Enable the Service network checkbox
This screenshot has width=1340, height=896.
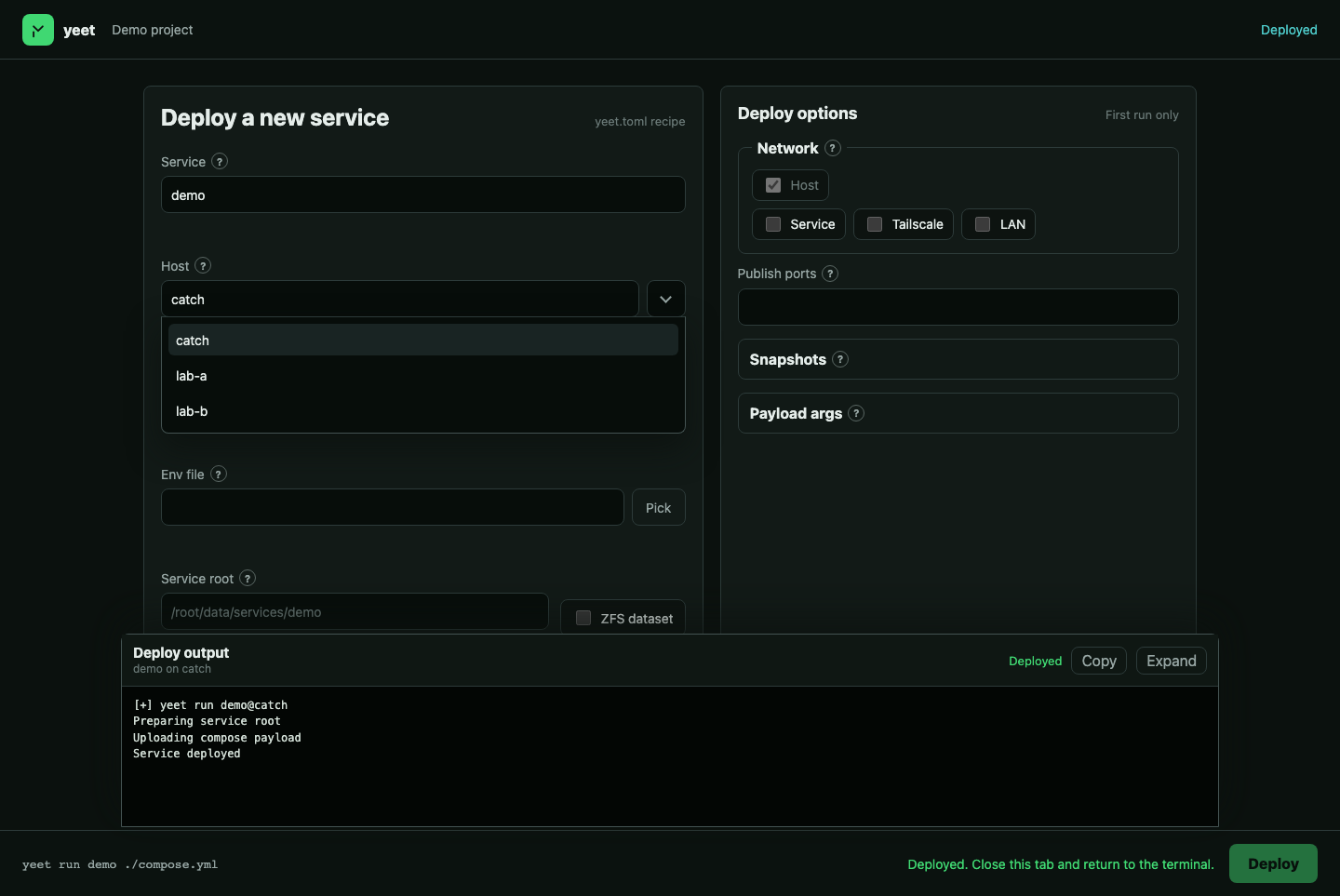[773, 224]
